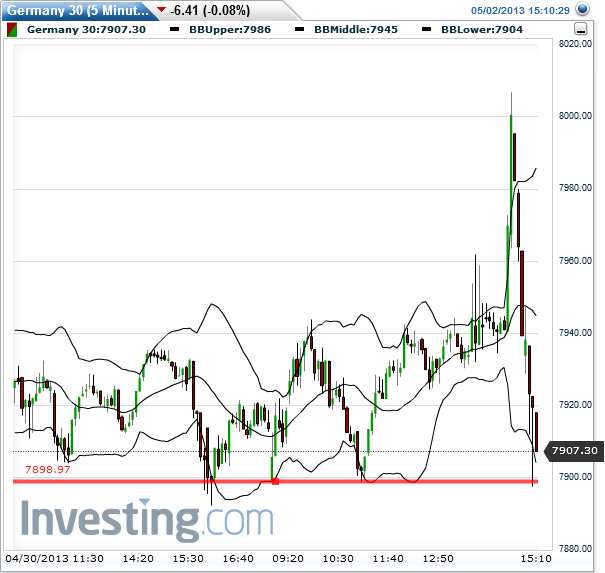Click the BBLower black legend marker
Image resolution: width=605 pixels, height=573 pixels.
pyautogui.click(x=426, y=29)
